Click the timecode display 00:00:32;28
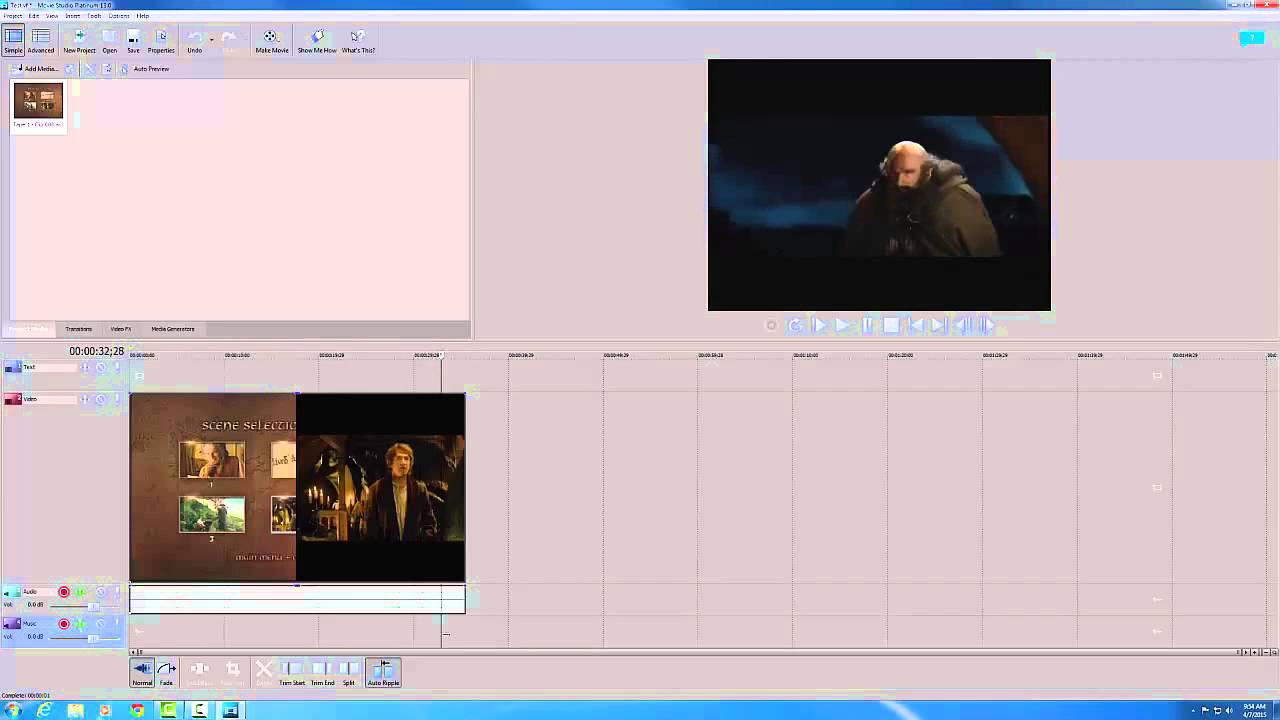 (96, 352)
